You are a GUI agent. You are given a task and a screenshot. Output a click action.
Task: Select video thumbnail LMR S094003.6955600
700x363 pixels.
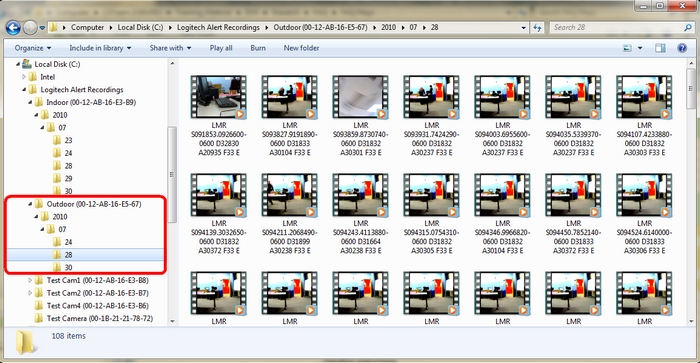point(503,97)
